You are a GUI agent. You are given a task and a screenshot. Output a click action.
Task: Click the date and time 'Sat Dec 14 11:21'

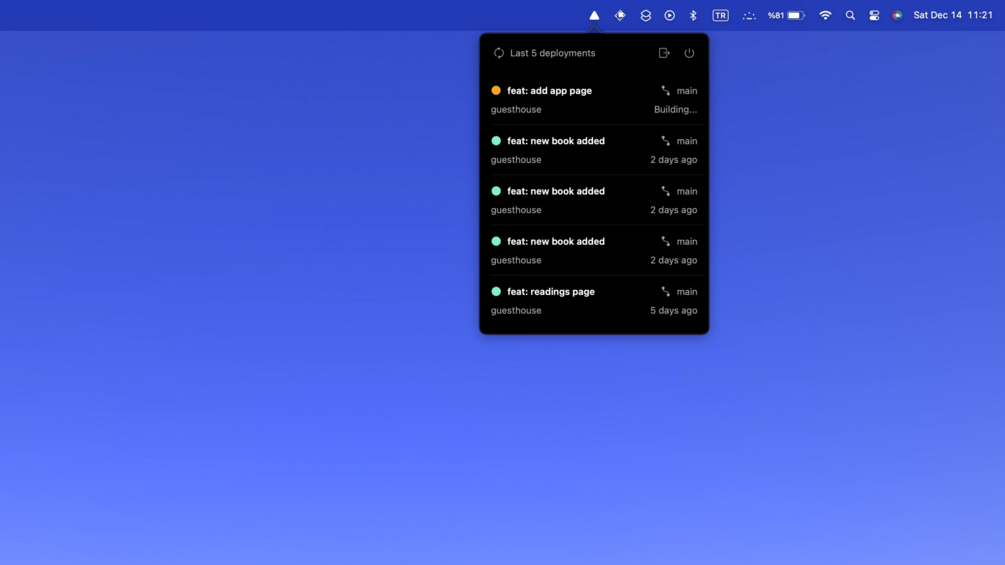point(953,15)
